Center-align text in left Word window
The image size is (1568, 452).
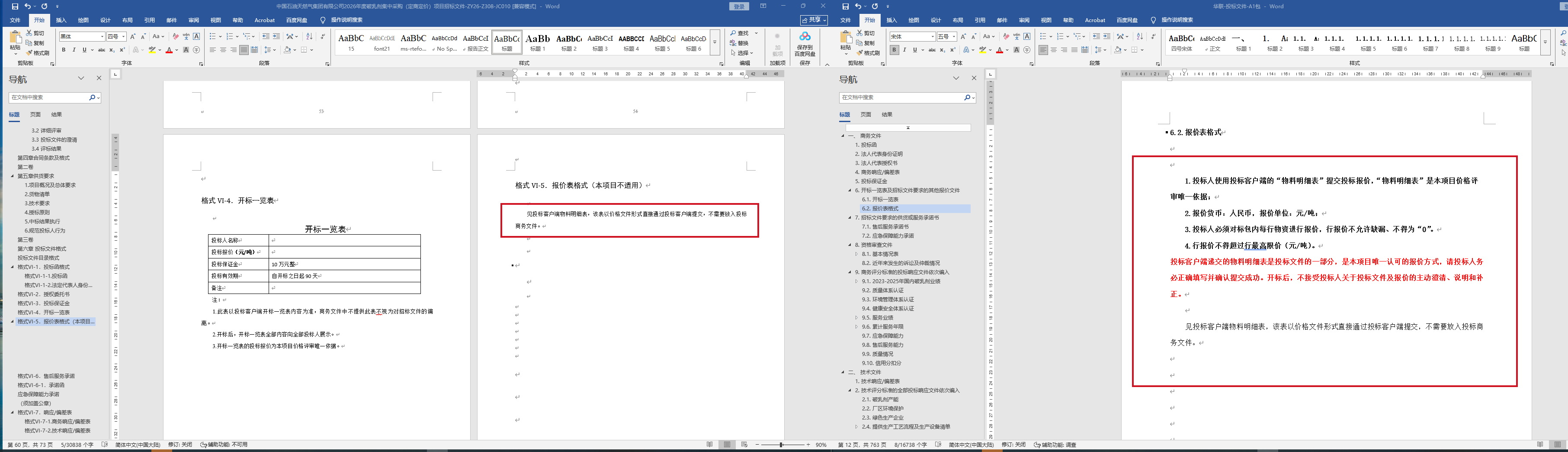(223, 50)
